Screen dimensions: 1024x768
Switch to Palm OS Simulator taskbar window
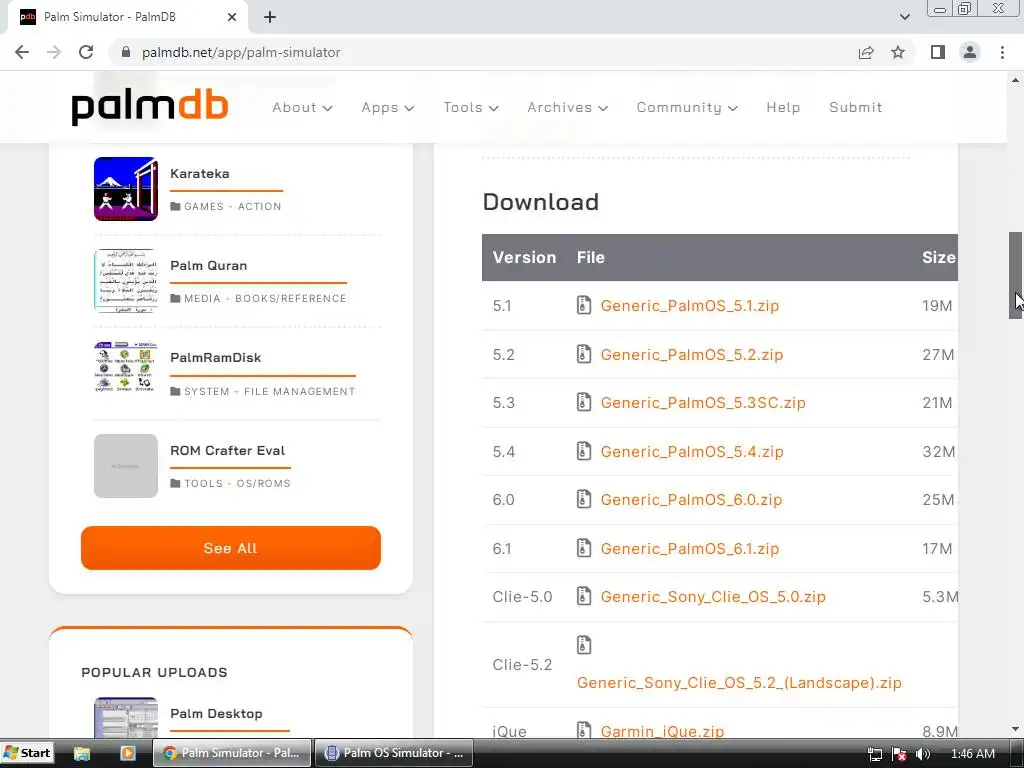tap(394, 753)
